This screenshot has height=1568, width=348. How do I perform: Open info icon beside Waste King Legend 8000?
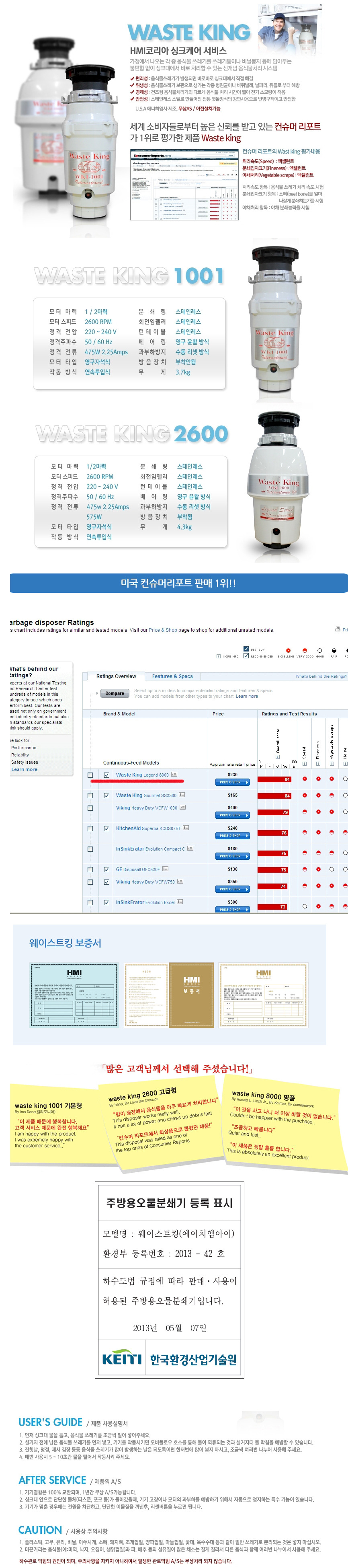click(x=174, y=774)
